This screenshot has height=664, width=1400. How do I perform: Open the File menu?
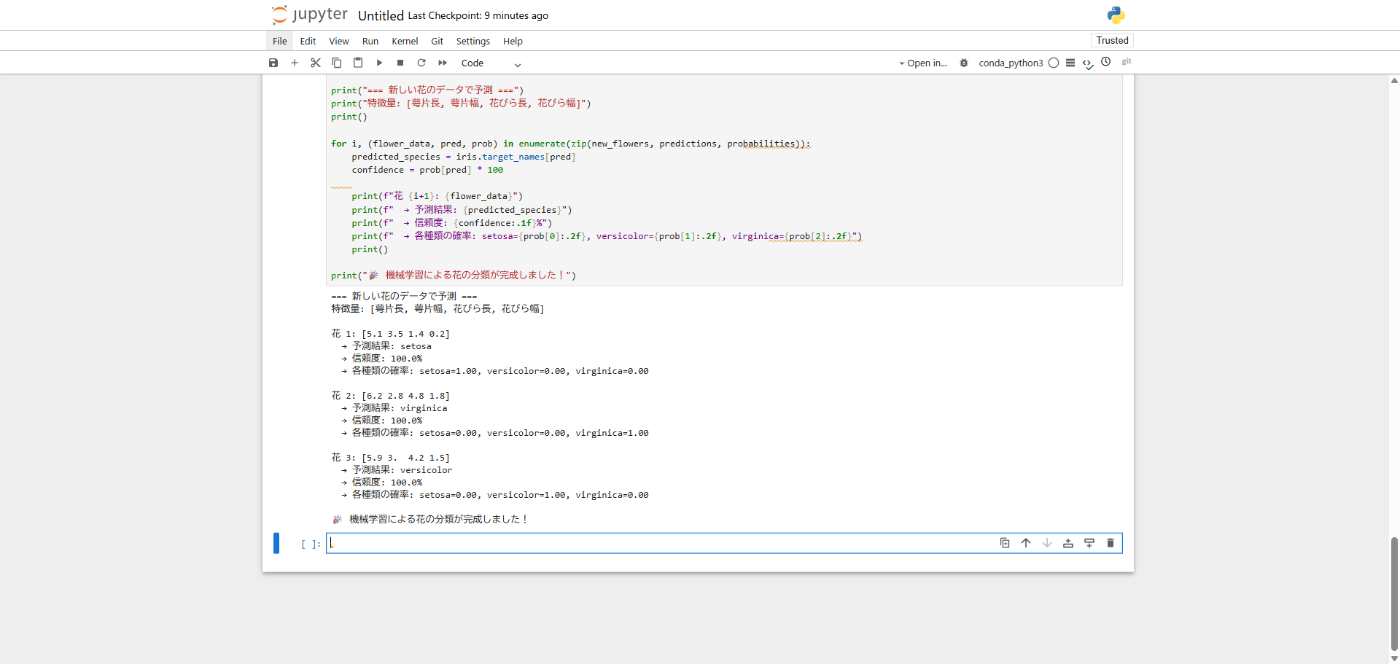click(x=280, y=41)
